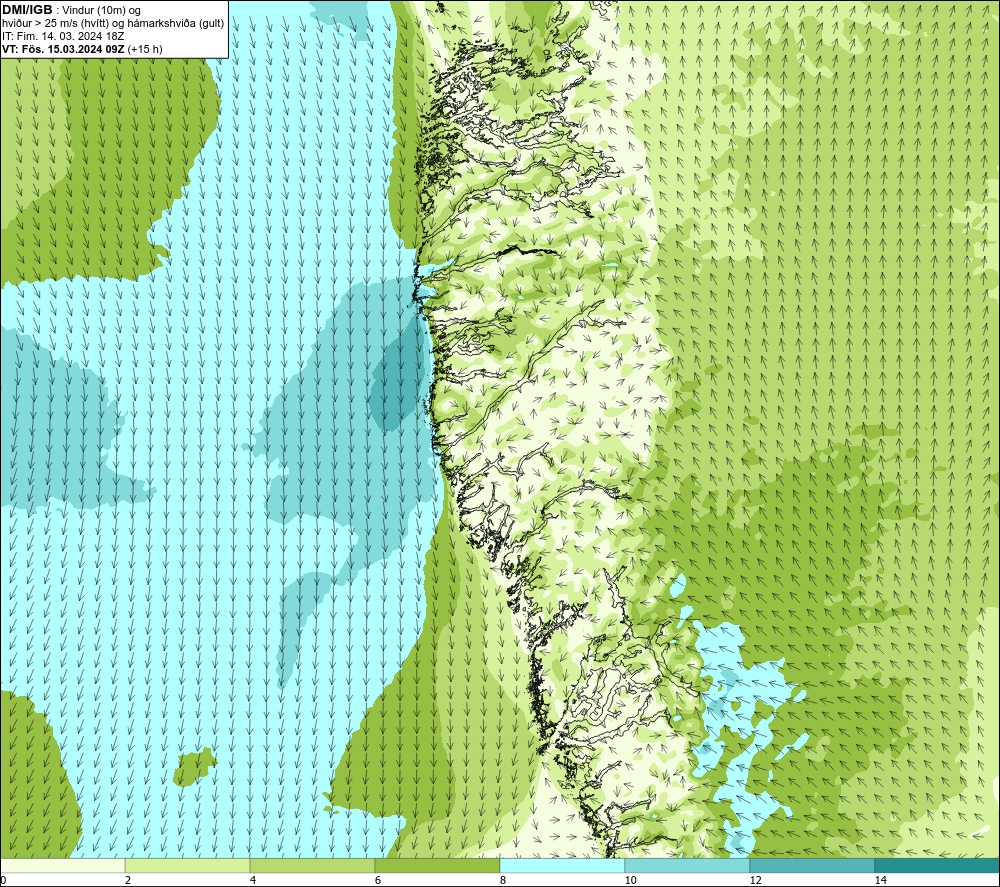Click the '8' label on the wind scale

[503, 880]
